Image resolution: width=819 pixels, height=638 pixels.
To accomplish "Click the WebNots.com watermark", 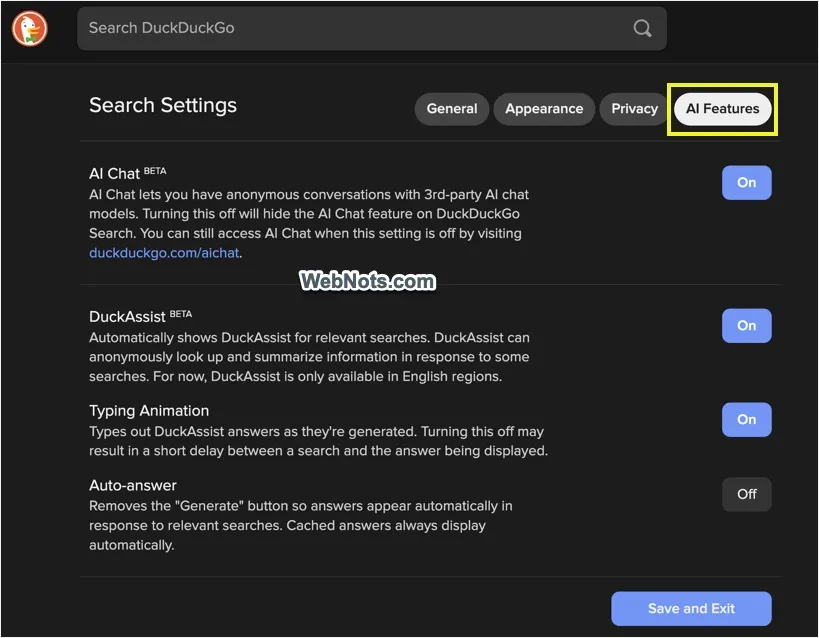I will 367,281.
